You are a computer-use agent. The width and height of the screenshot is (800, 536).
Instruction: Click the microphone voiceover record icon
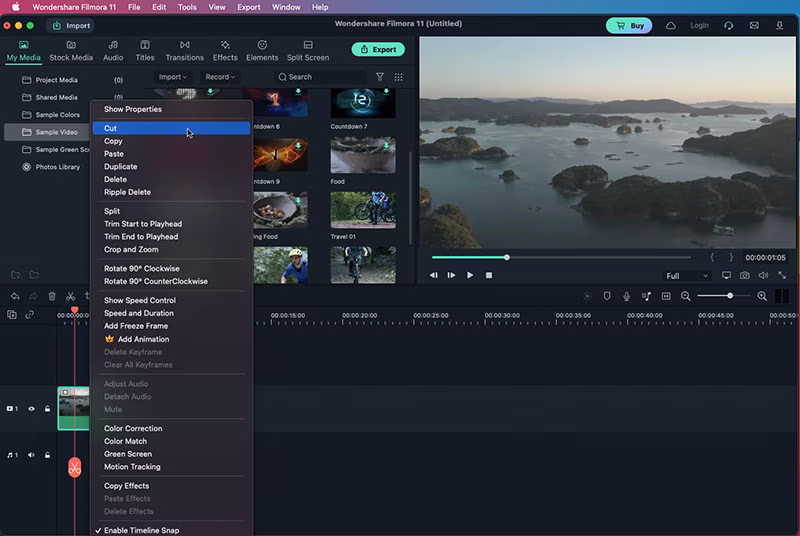(x=626, y=296)
